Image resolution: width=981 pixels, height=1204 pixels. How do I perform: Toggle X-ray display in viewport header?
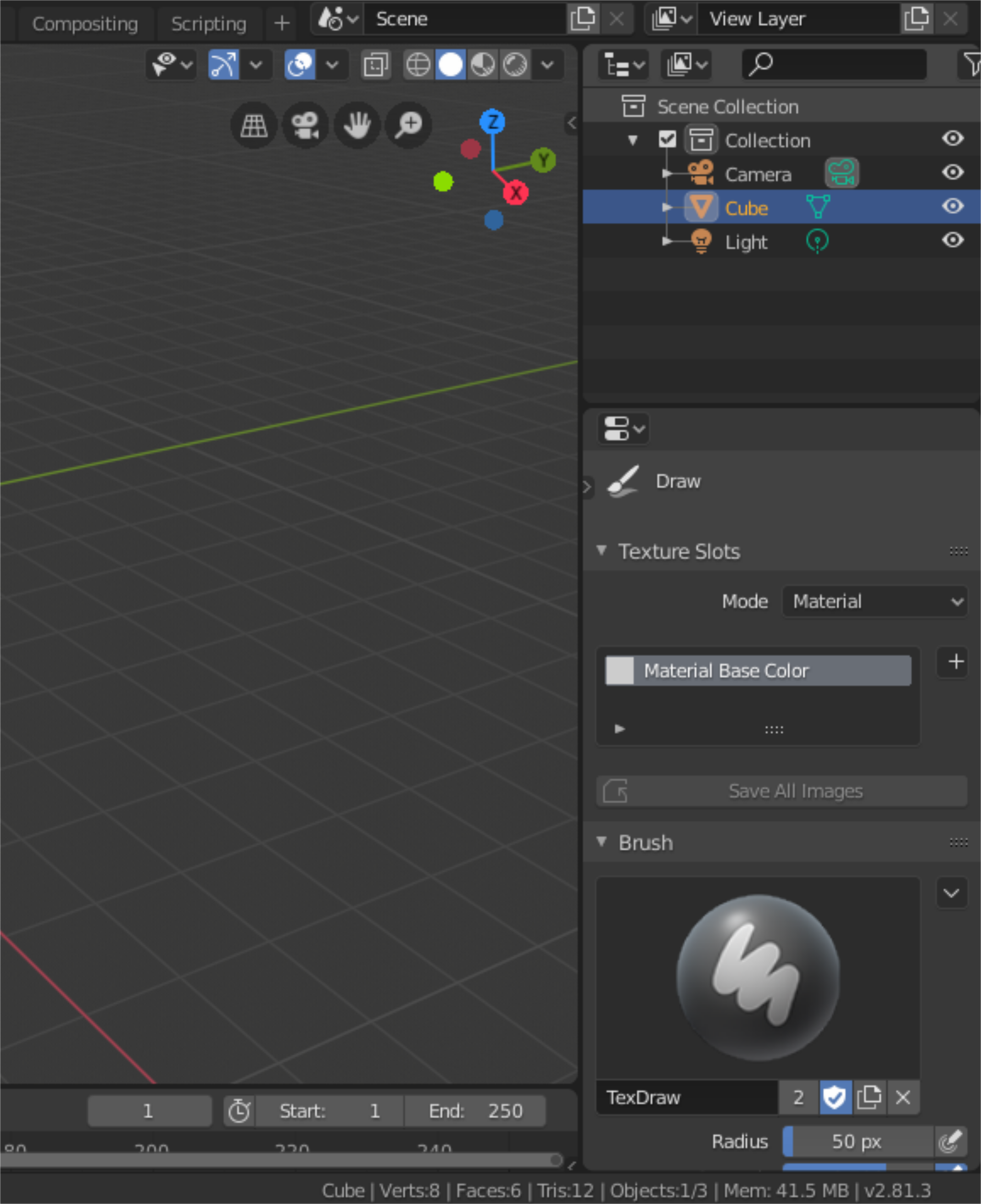[376, 64]
